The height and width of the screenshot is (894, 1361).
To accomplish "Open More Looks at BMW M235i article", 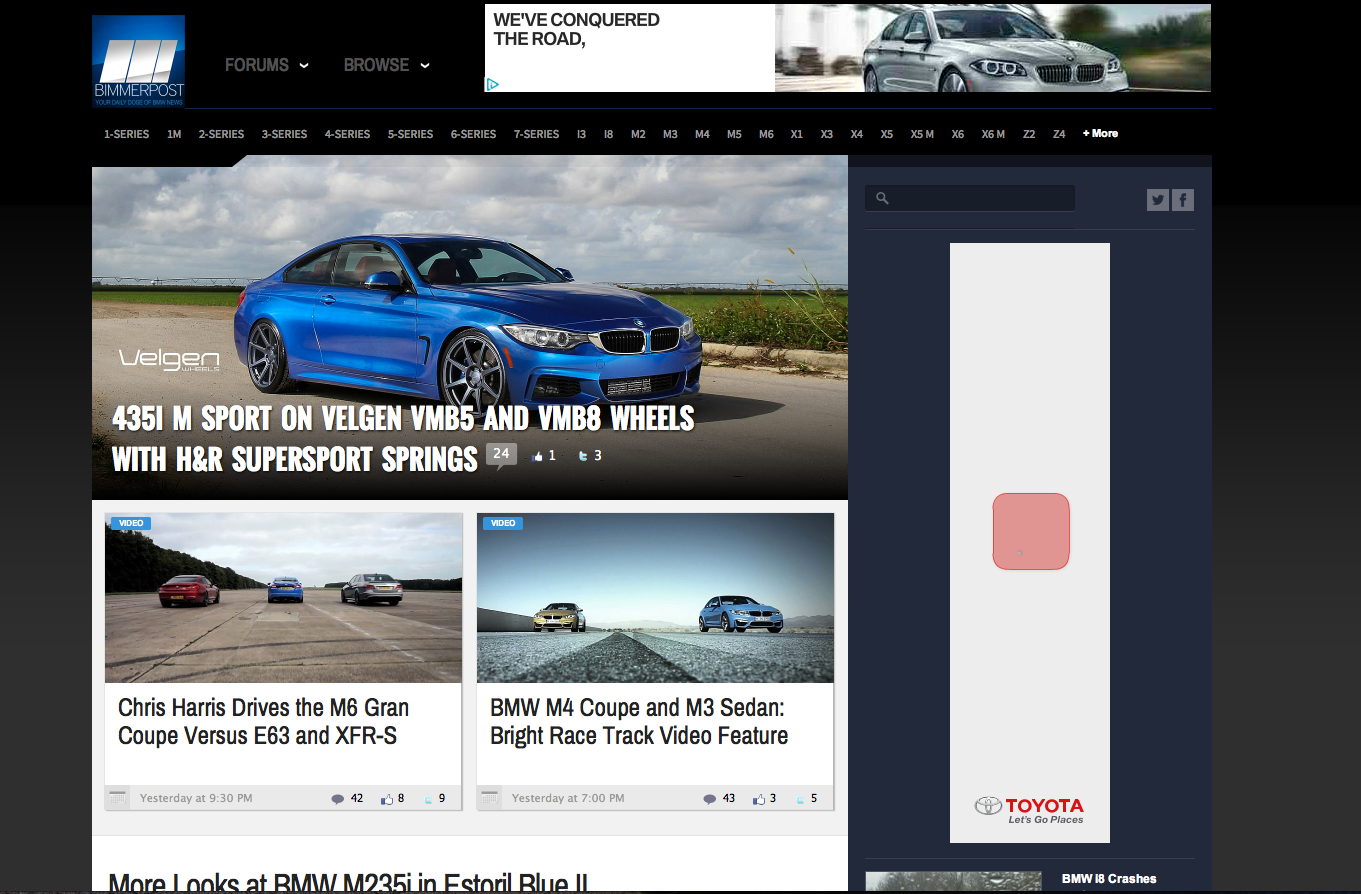I will coord(348,882).
